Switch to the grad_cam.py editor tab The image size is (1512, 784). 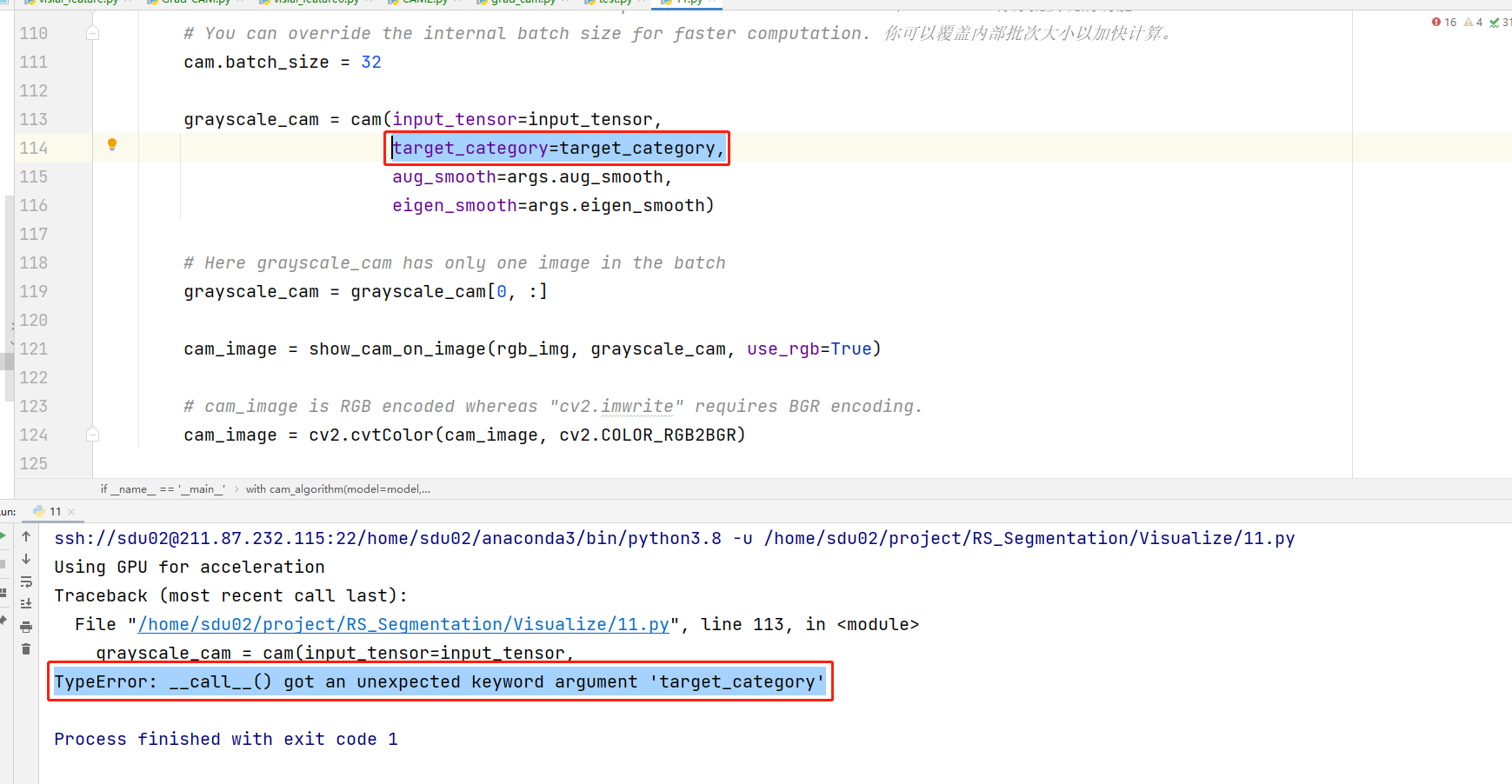pos(518,3)
